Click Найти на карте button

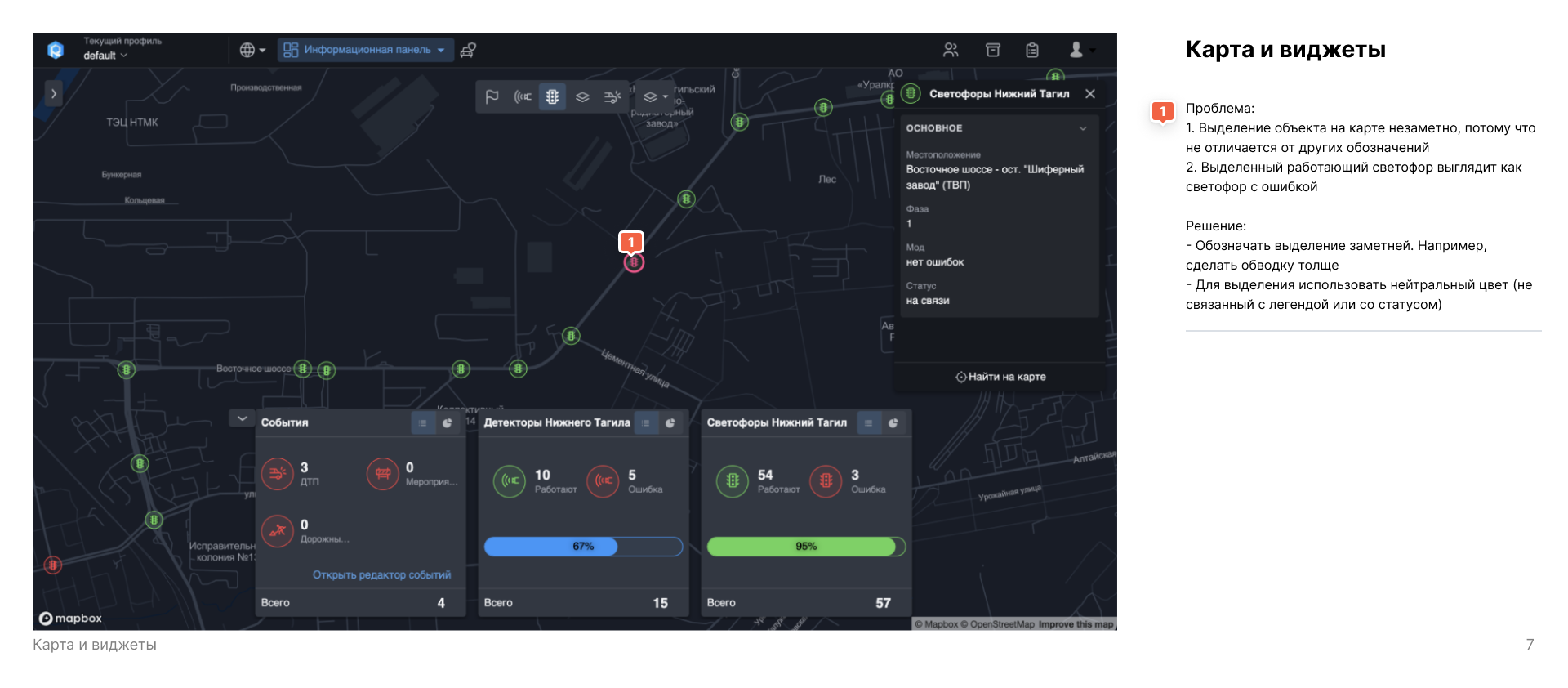click(x=1000, y=377)
